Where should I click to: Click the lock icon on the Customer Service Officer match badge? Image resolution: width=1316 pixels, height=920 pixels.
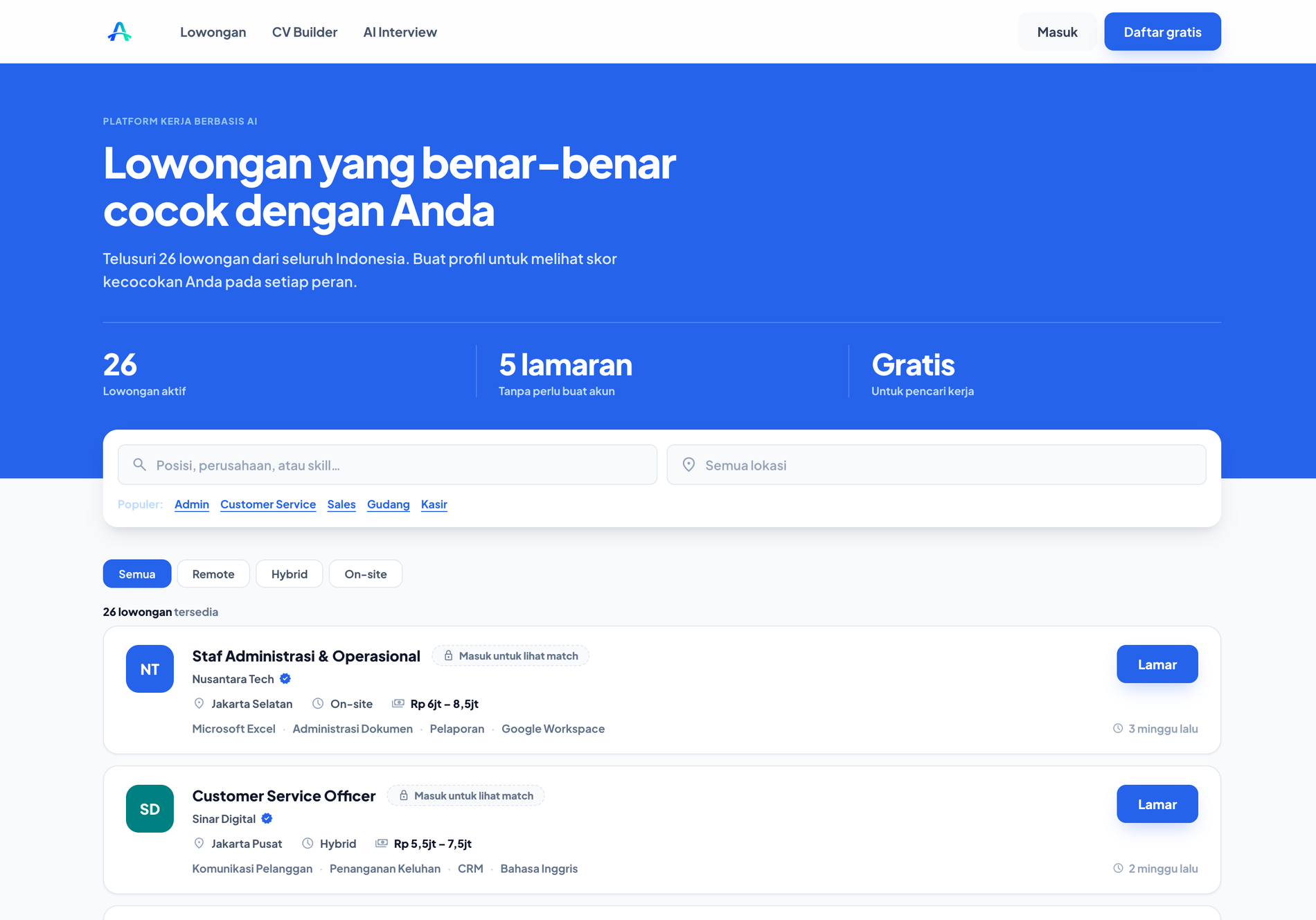(404, 795)
